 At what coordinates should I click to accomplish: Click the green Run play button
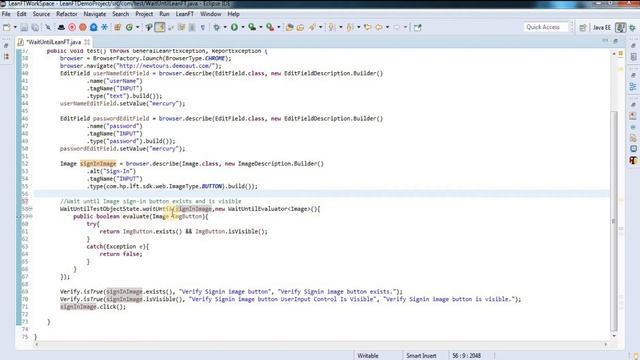234,27
